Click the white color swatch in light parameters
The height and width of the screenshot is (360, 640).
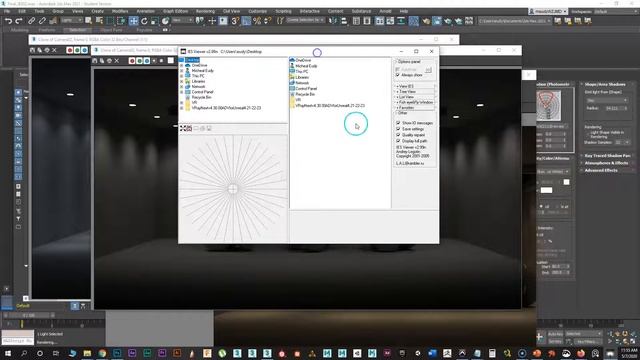546,190
